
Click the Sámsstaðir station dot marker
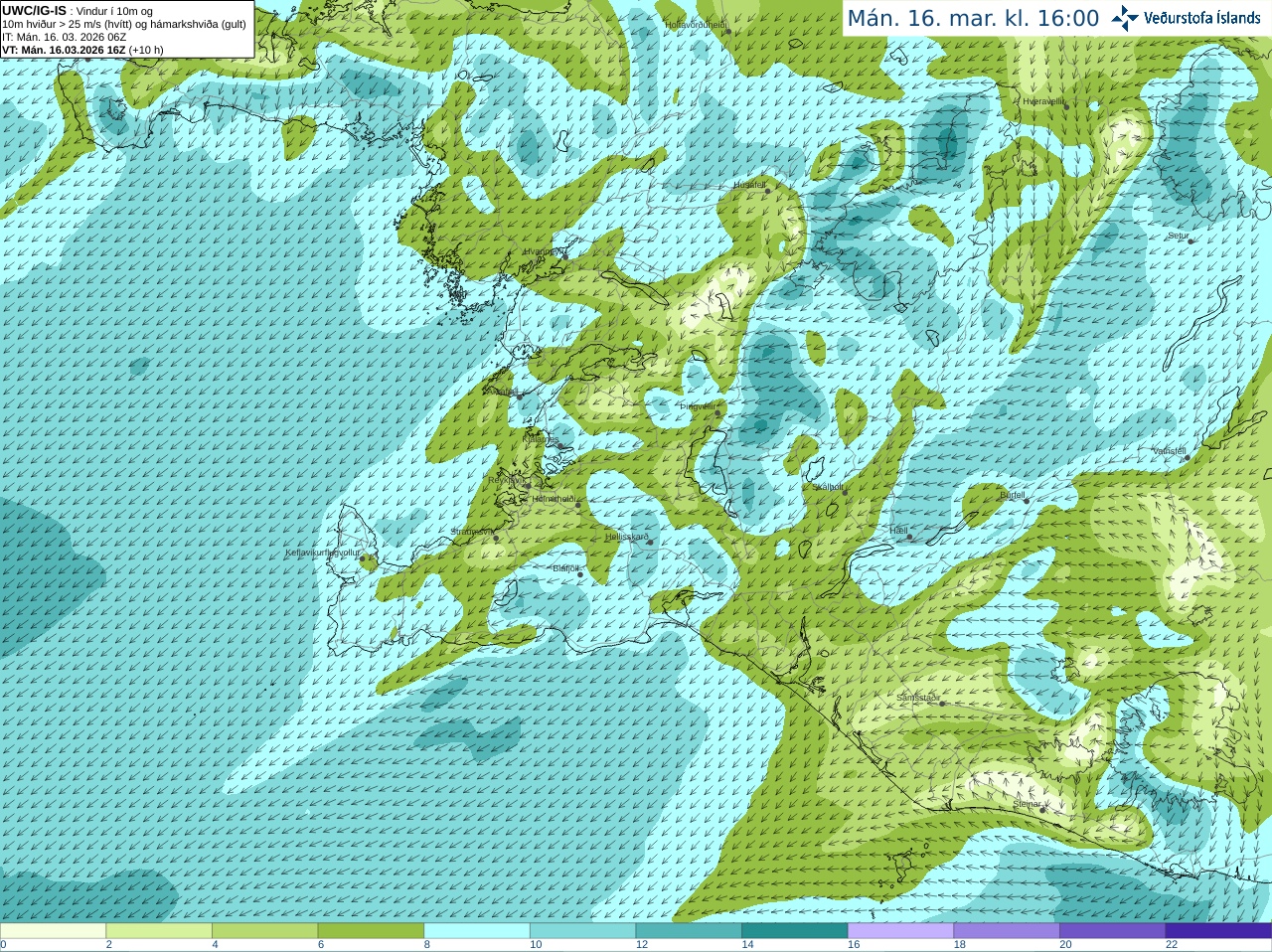click(942, 704)
